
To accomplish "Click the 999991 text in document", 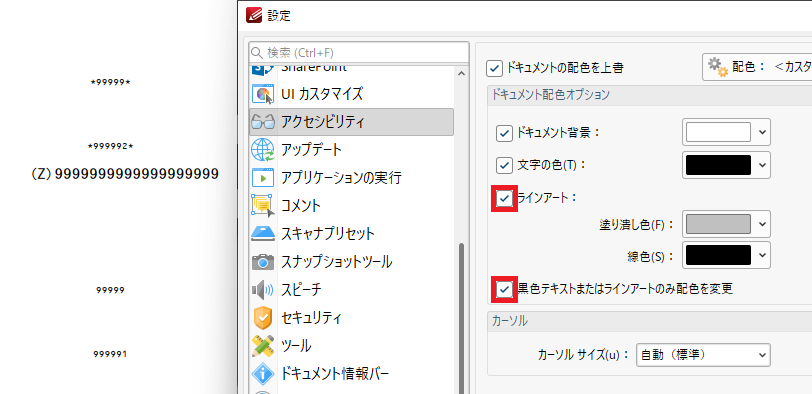I will tap(110, 354).
